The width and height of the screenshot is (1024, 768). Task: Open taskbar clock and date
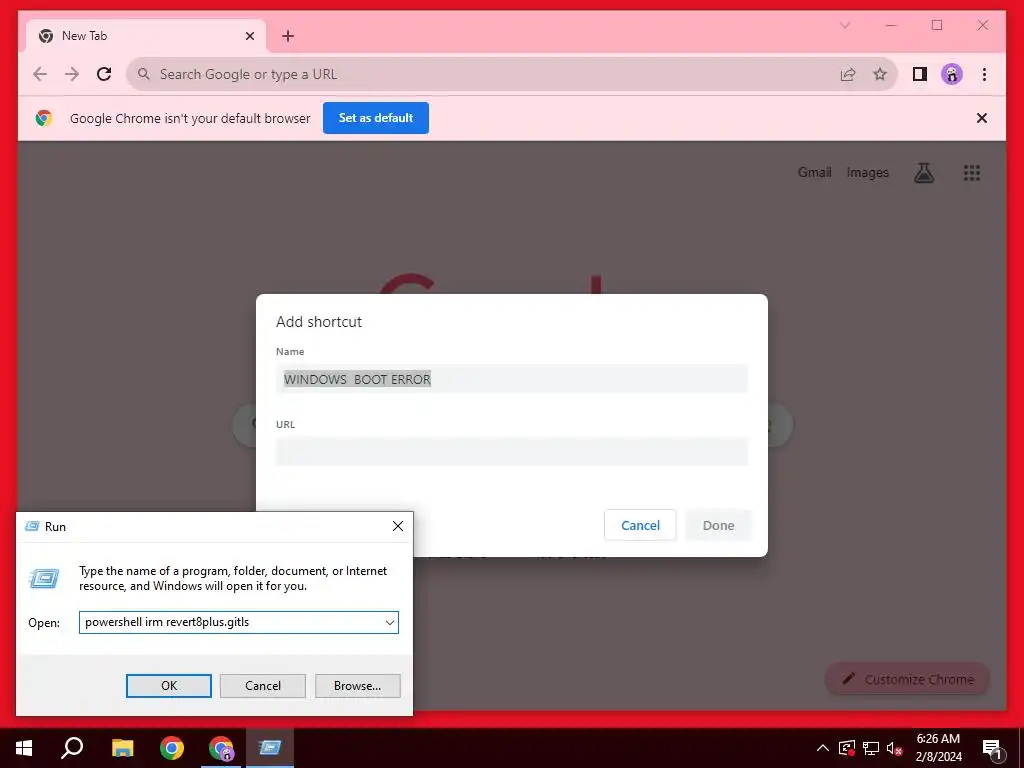(x=938, y=748)
